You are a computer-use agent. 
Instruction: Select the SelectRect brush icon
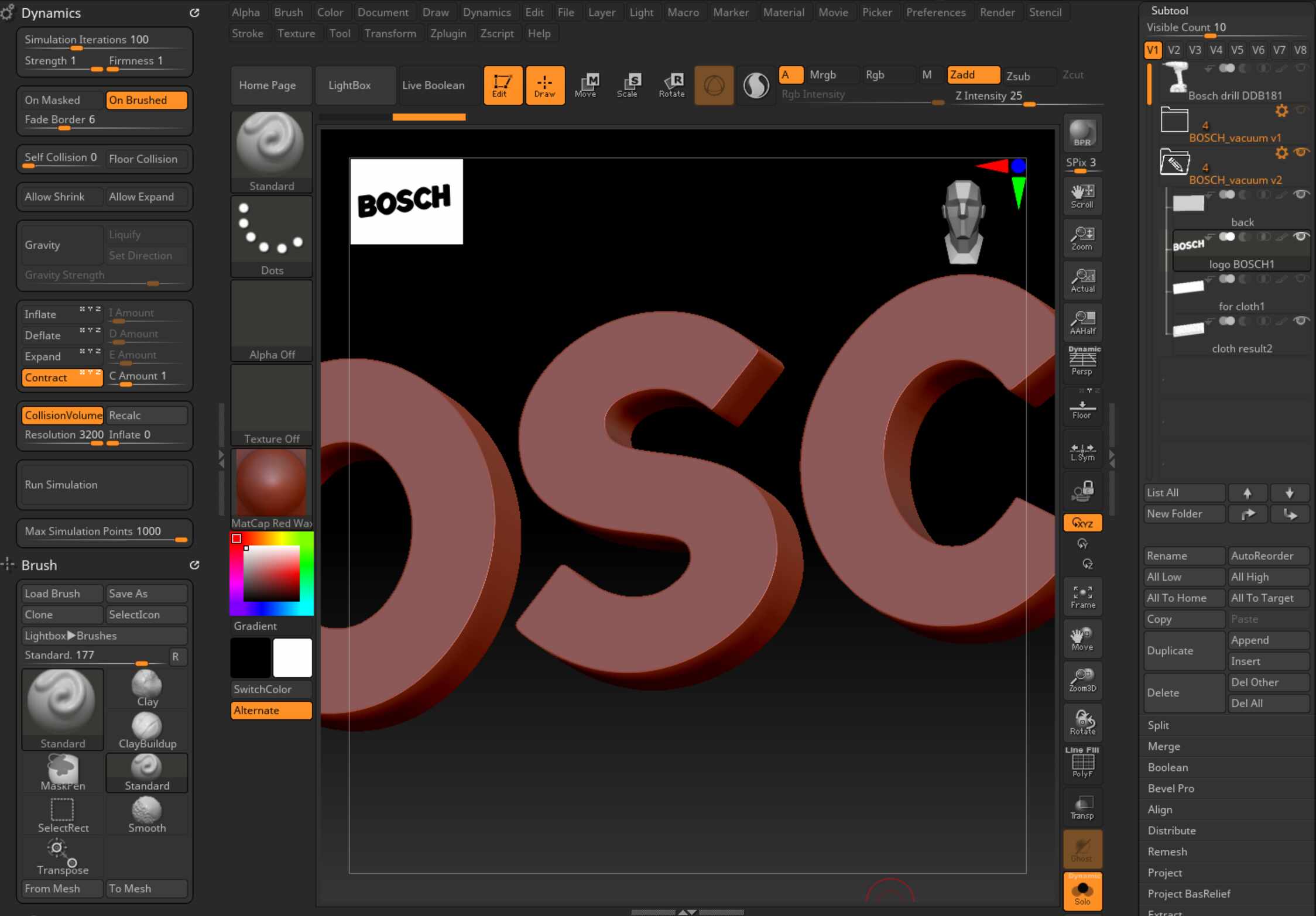pyautogui.click(x=63, y=814)
